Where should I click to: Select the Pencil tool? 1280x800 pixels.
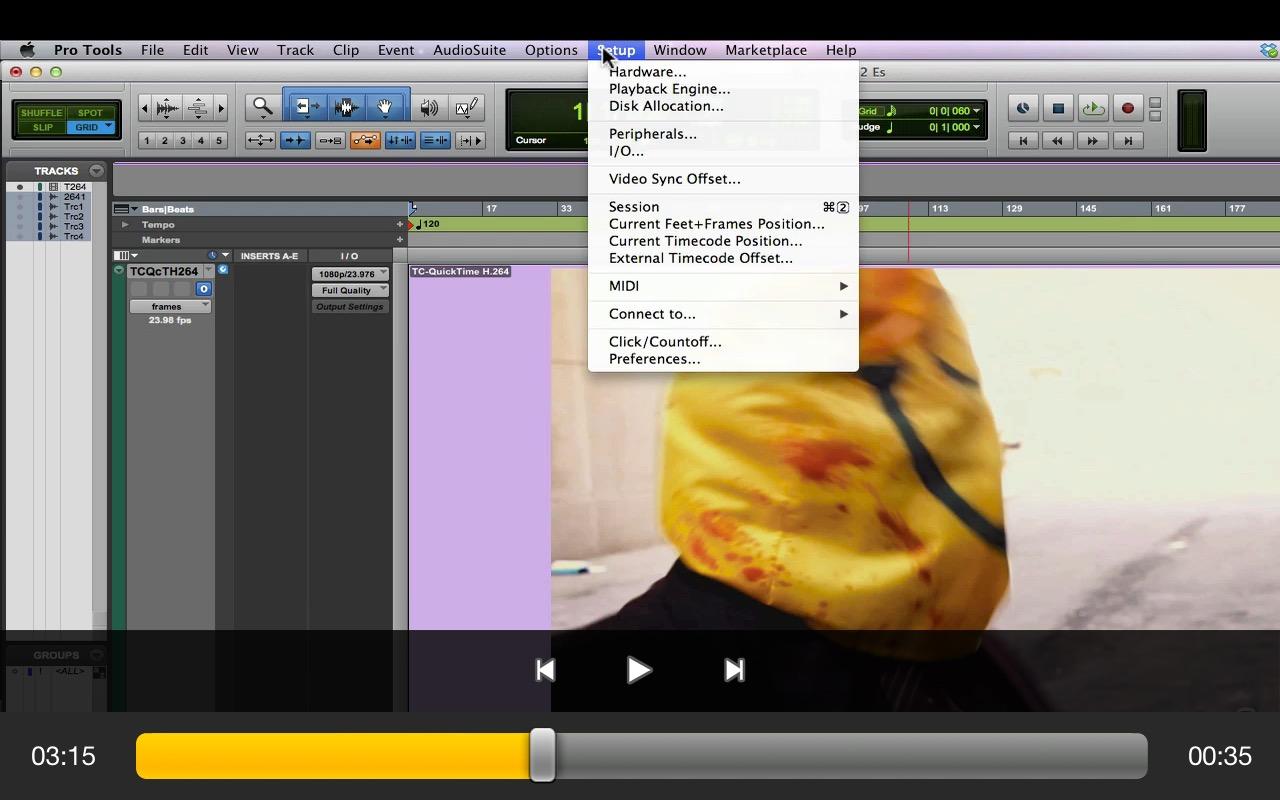466,107
